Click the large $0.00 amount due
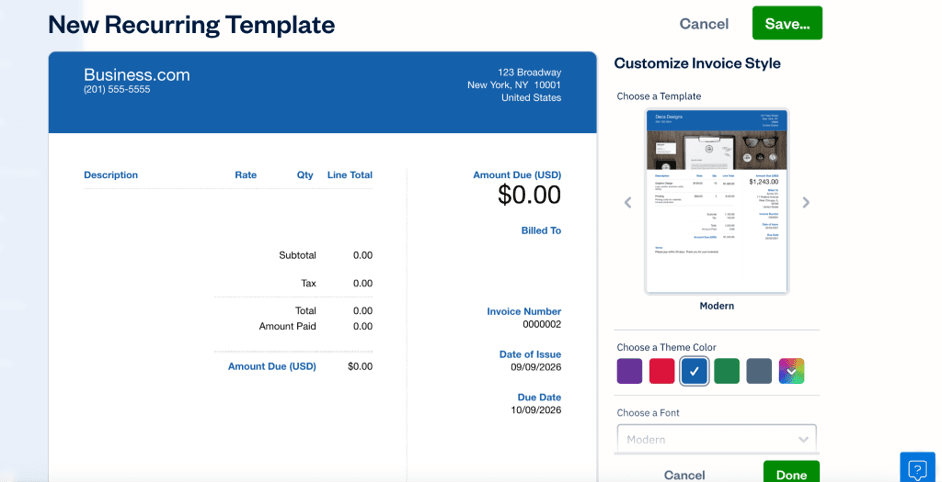942x482 pixels. (529, 195)
